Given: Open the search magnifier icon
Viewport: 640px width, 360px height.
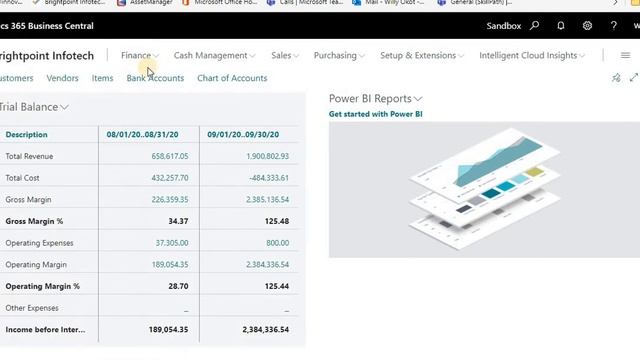Looking at the screenshot, I should click(x=534, y=26).
